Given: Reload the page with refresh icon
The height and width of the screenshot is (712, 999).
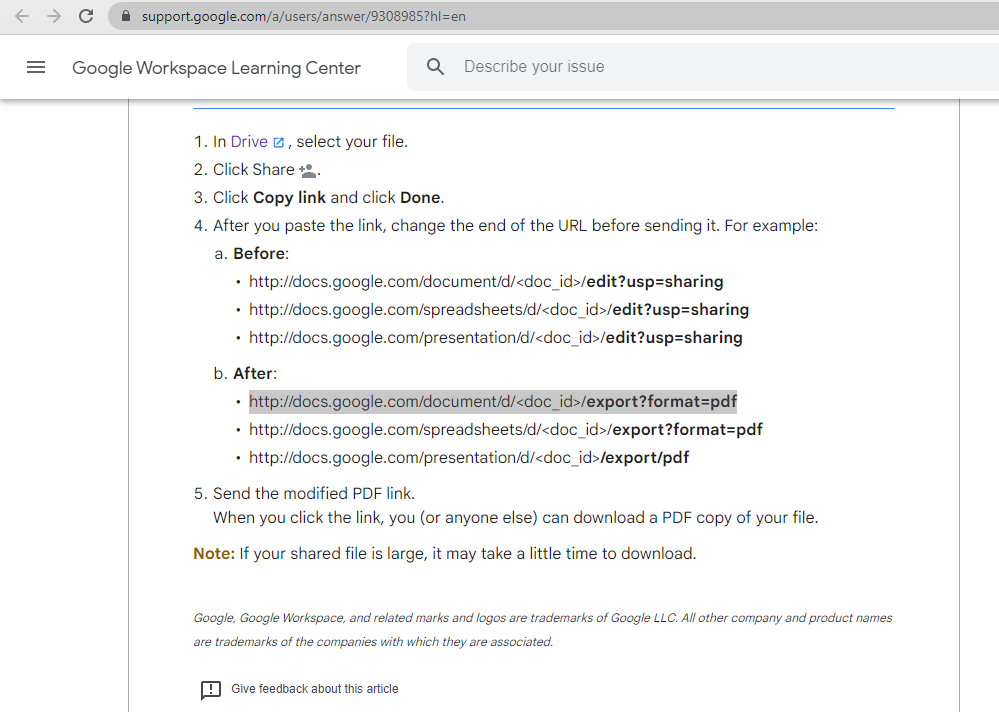Looking at the screenshot, I should tap(86, 16).
